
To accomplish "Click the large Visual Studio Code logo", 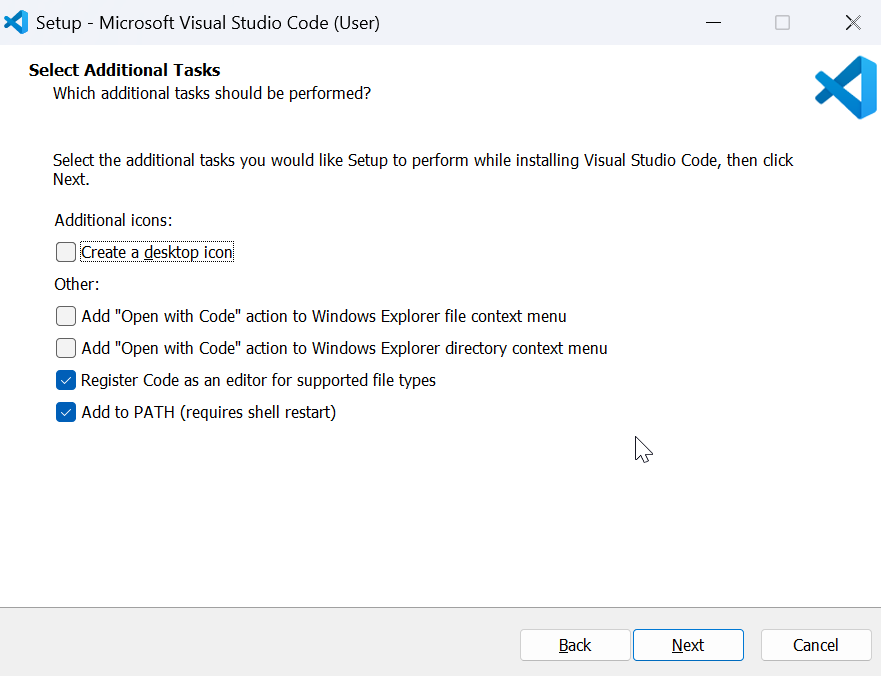I will [846, 87].
